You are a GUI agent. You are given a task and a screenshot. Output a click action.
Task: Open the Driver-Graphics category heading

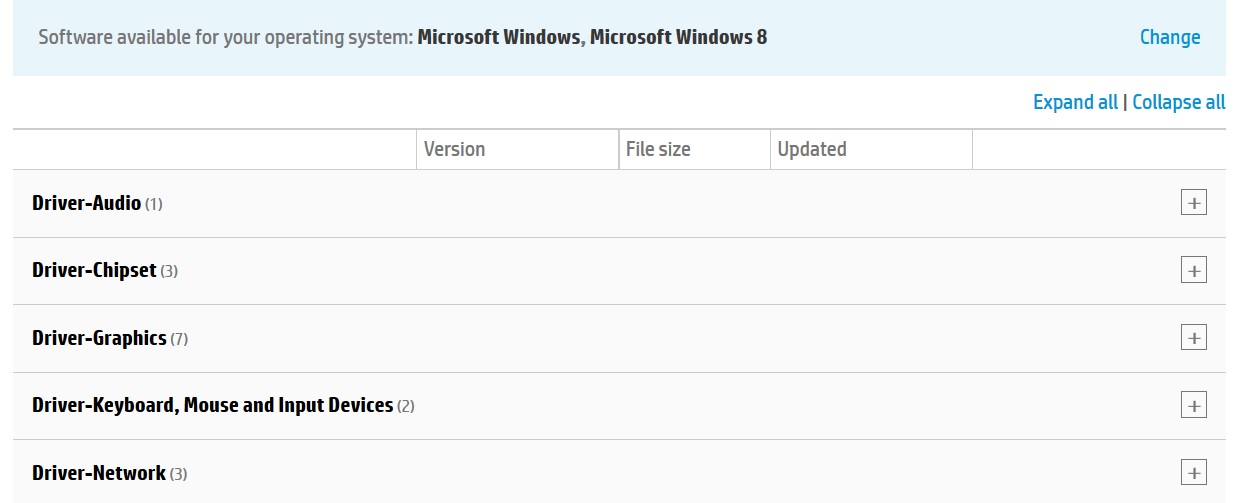point(99,338)
